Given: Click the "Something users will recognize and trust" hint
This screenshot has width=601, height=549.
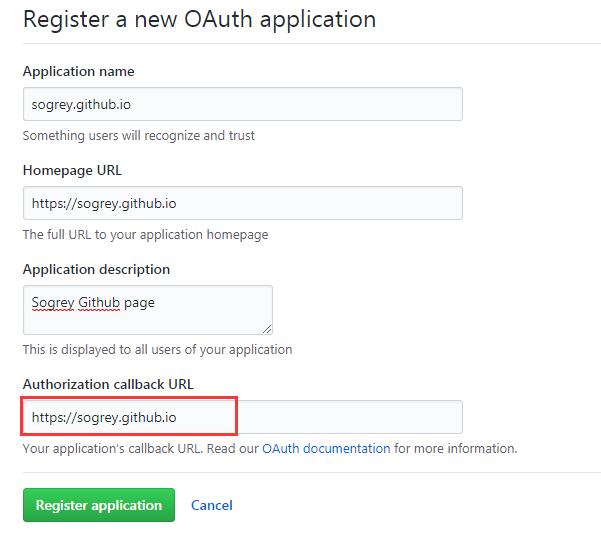Looking at the screenshot, I should (138, 135).
